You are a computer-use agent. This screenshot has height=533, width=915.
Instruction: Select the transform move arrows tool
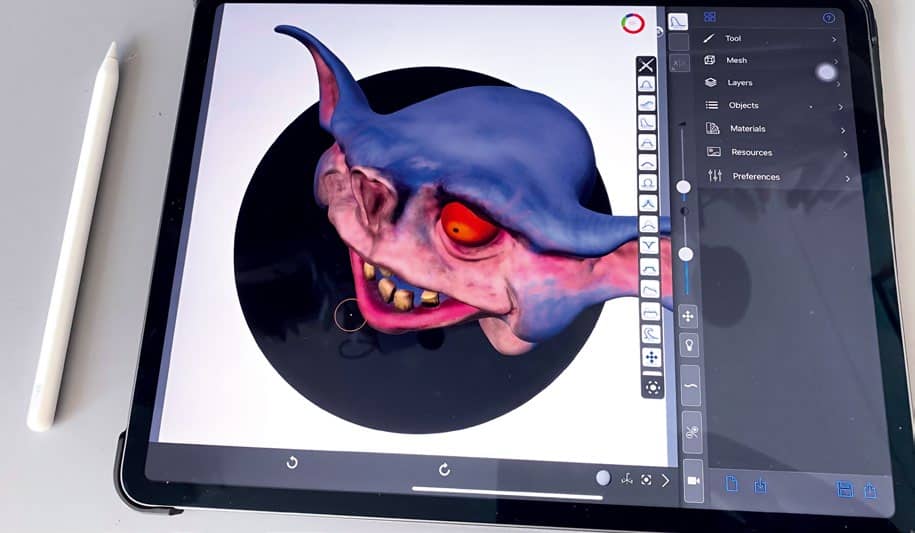(x=688, y=316)
